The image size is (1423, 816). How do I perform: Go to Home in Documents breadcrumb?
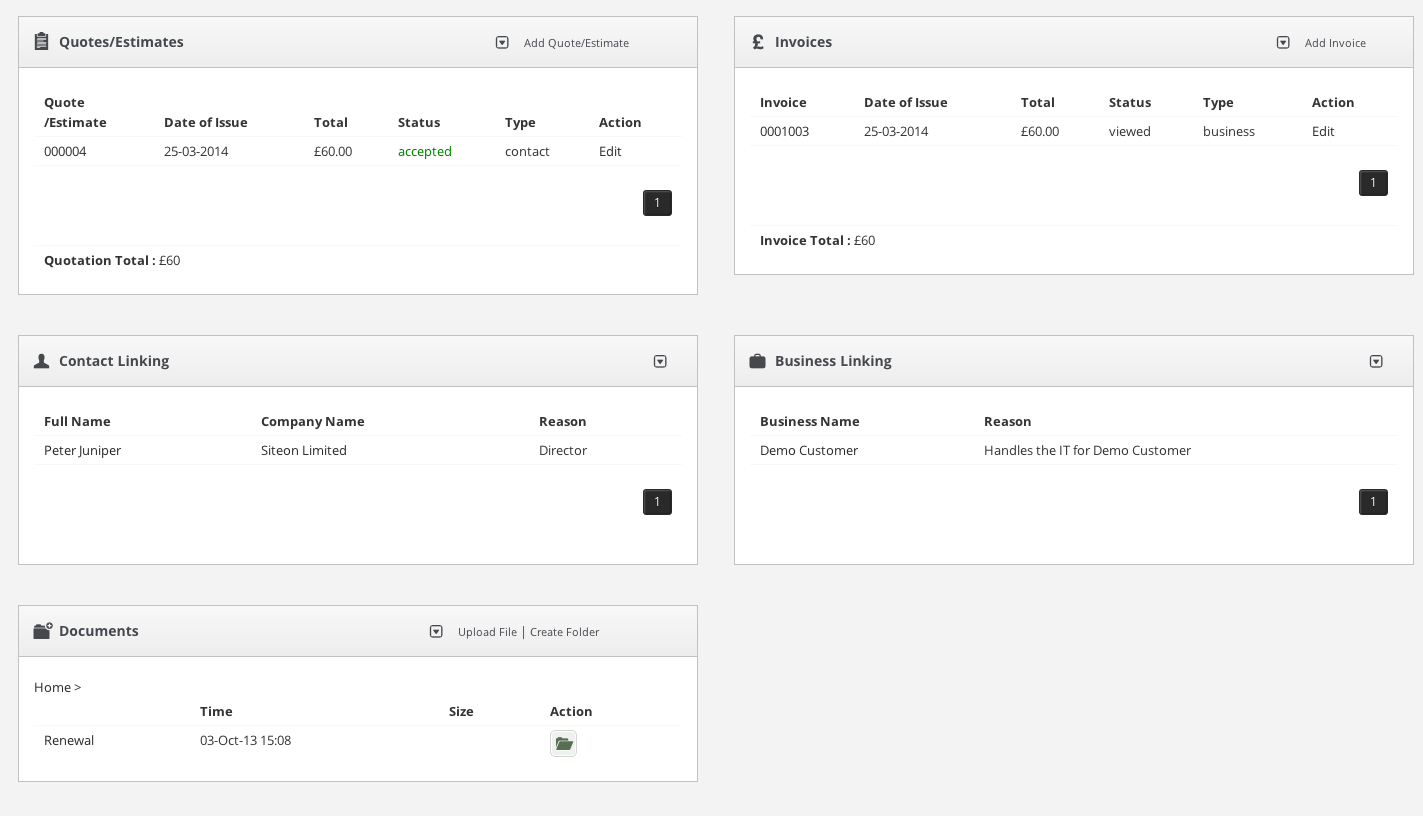click(52, 688)
